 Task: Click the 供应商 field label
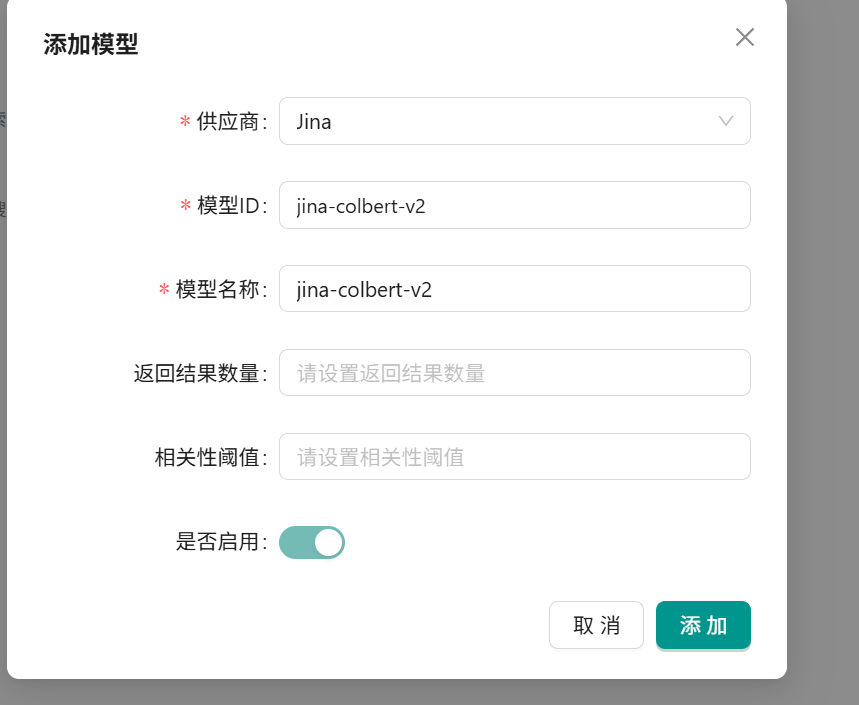click(230, 122)
